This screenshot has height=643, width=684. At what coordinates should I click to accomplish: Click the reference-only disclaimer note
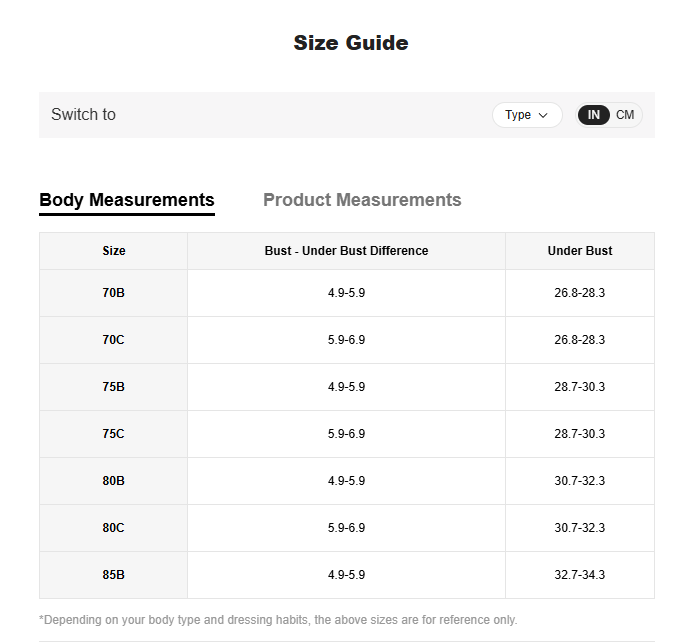[x=278, y=620]
